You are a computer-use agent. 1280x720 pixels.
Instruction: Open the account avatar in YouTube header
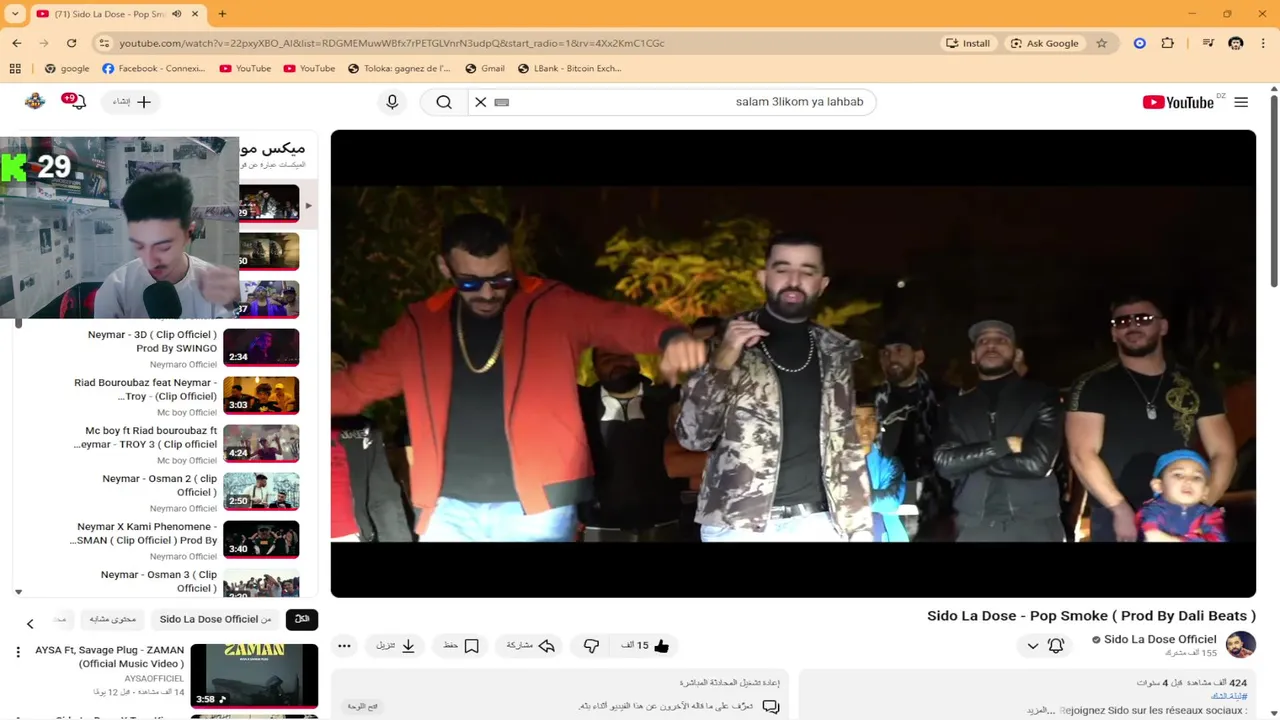click(x=35, y=101)
